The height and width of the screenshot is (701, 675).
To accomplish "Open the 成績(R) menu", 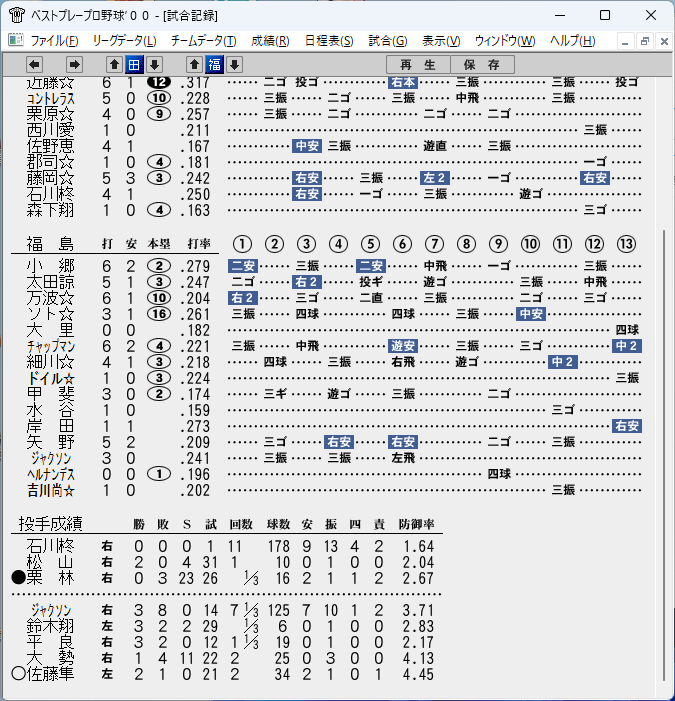I will [270, 41].
